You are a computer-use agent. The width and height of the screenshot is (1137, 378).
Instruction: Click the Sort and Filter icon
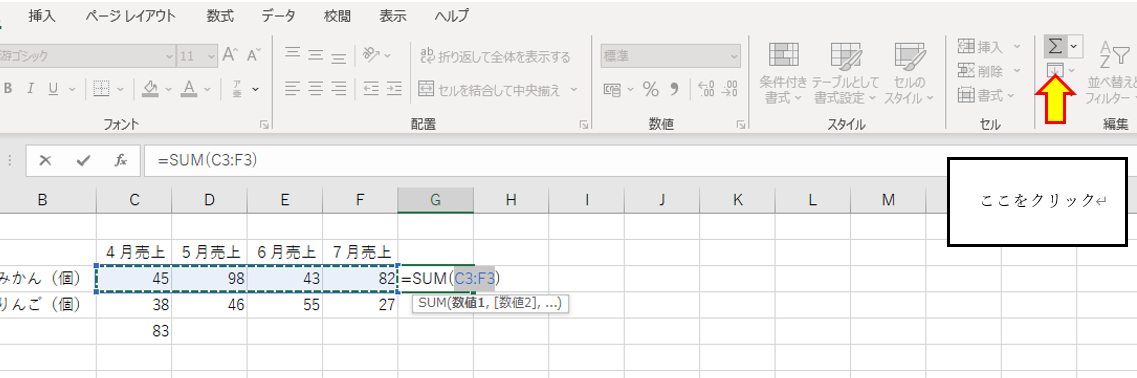1114,54
